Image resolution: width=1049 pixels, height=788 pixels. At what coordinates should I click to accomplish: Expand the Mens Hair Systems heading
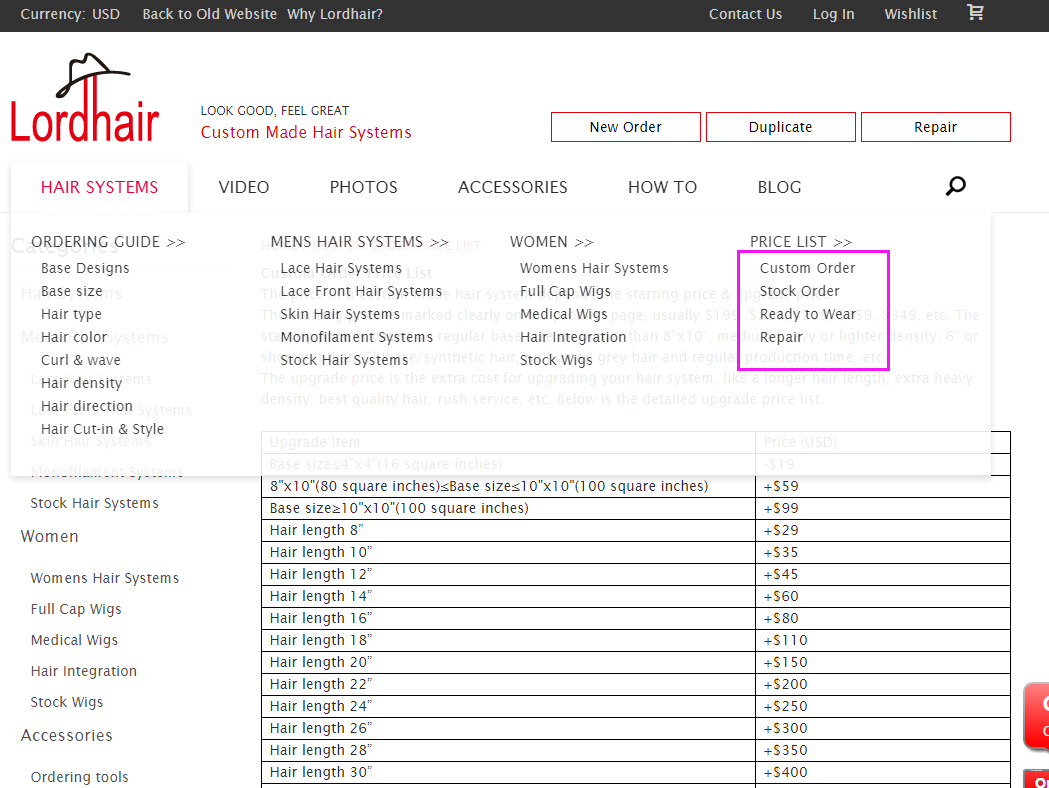pyautogui.click(x=359, y=241)
